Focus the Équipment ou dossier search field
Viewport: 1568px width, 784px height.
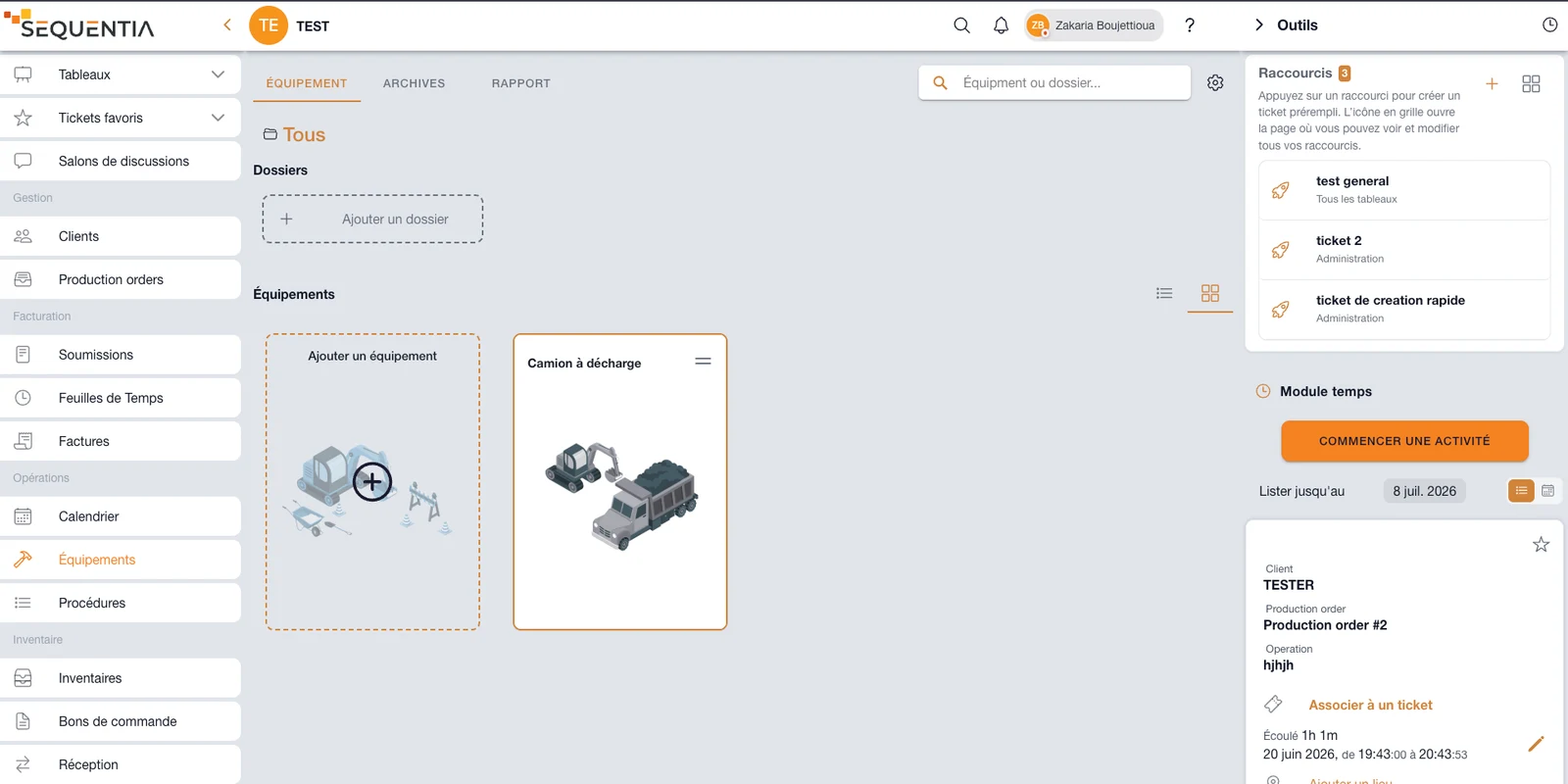[x=1054, y=83]
